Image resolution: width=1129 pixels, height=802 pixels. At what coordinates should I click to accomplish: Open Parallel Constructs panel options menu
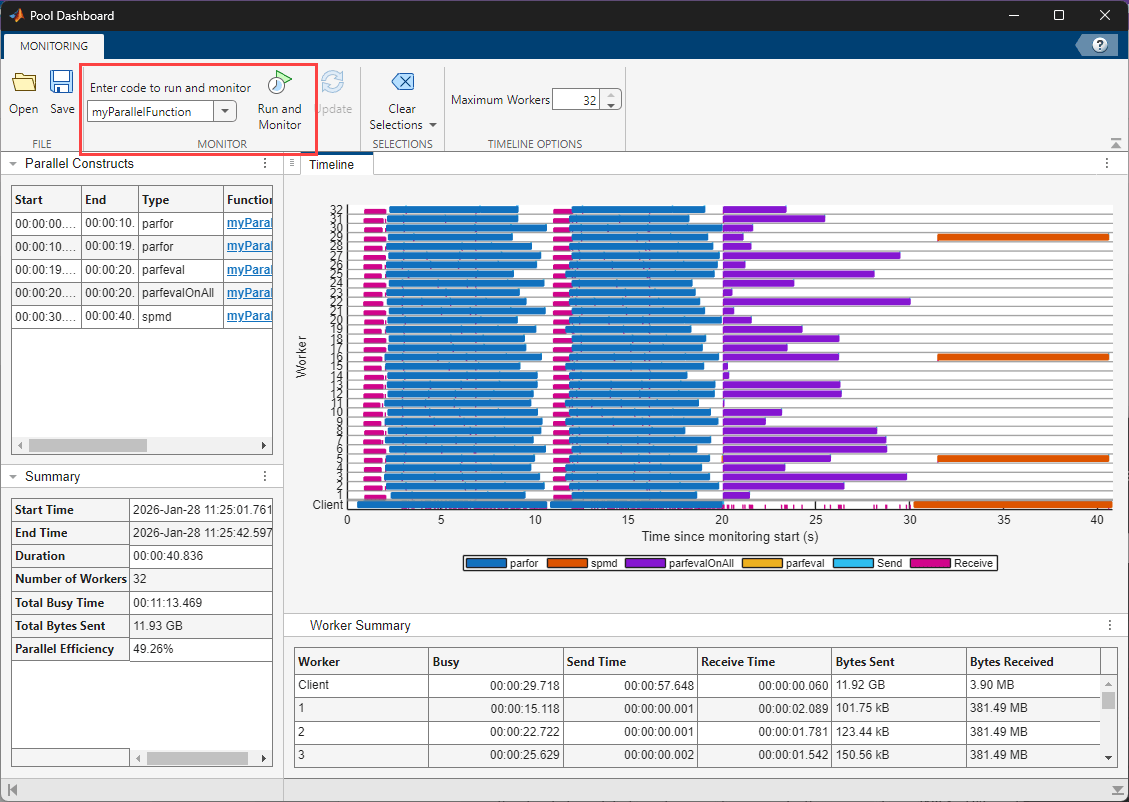click(266, 163)
